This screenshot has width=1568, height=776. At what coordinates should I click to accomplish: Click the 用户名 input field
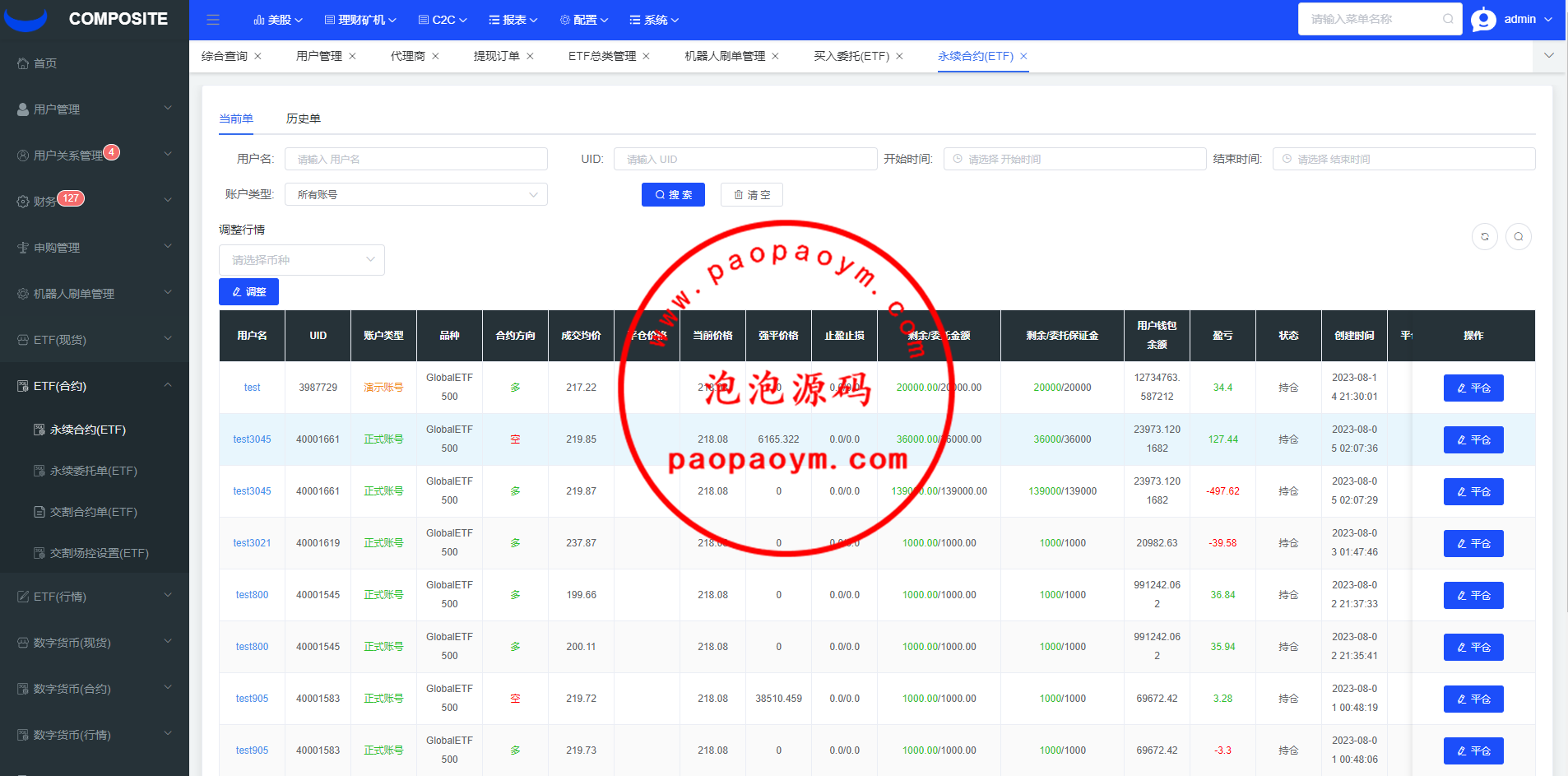pyautogui.click(x=415, y=159)
